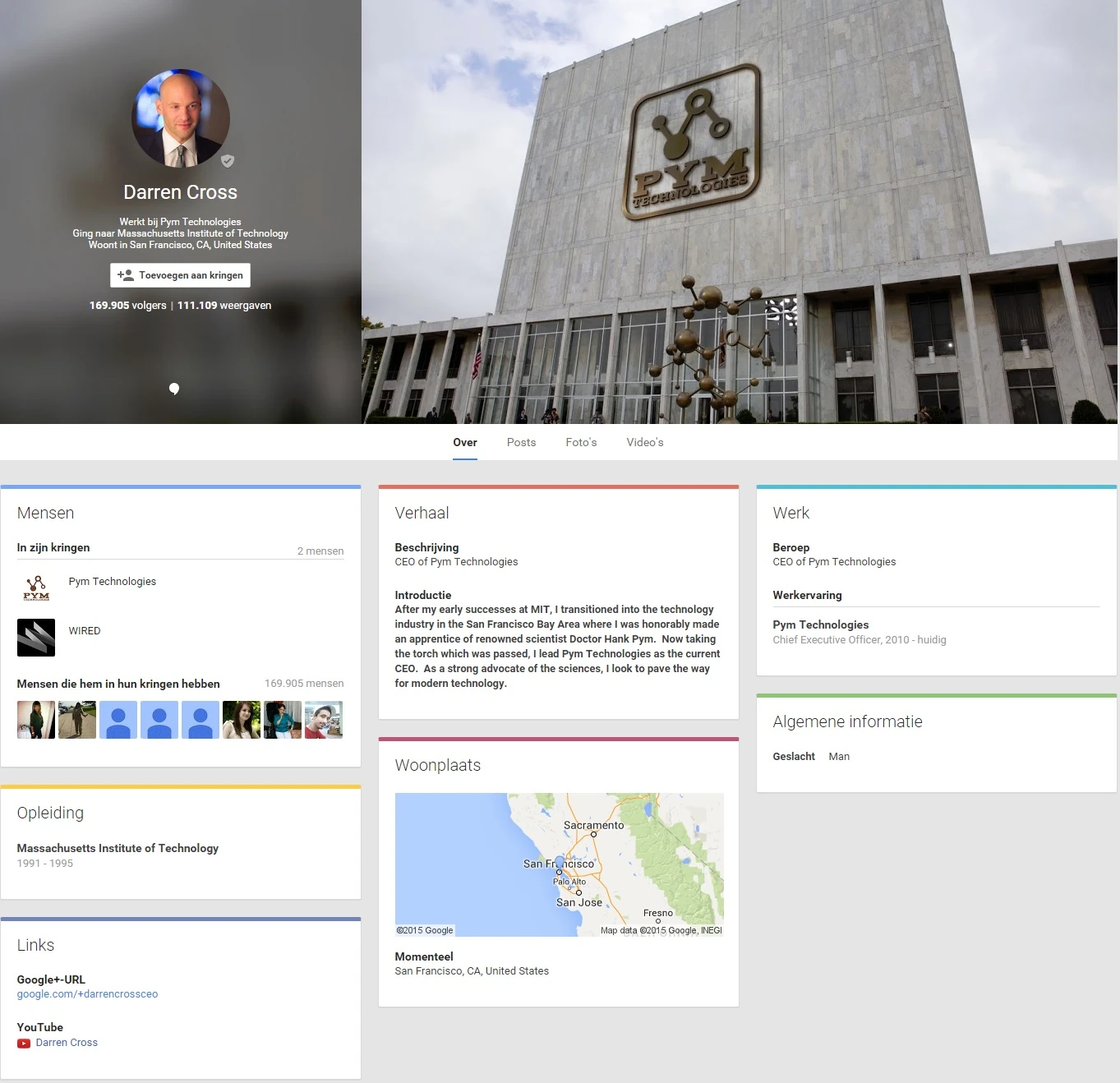Click 'CEO of Pym Technologies' under Beroep
This screenshot has height=1083, width=1120.
[x=835, y=562]
